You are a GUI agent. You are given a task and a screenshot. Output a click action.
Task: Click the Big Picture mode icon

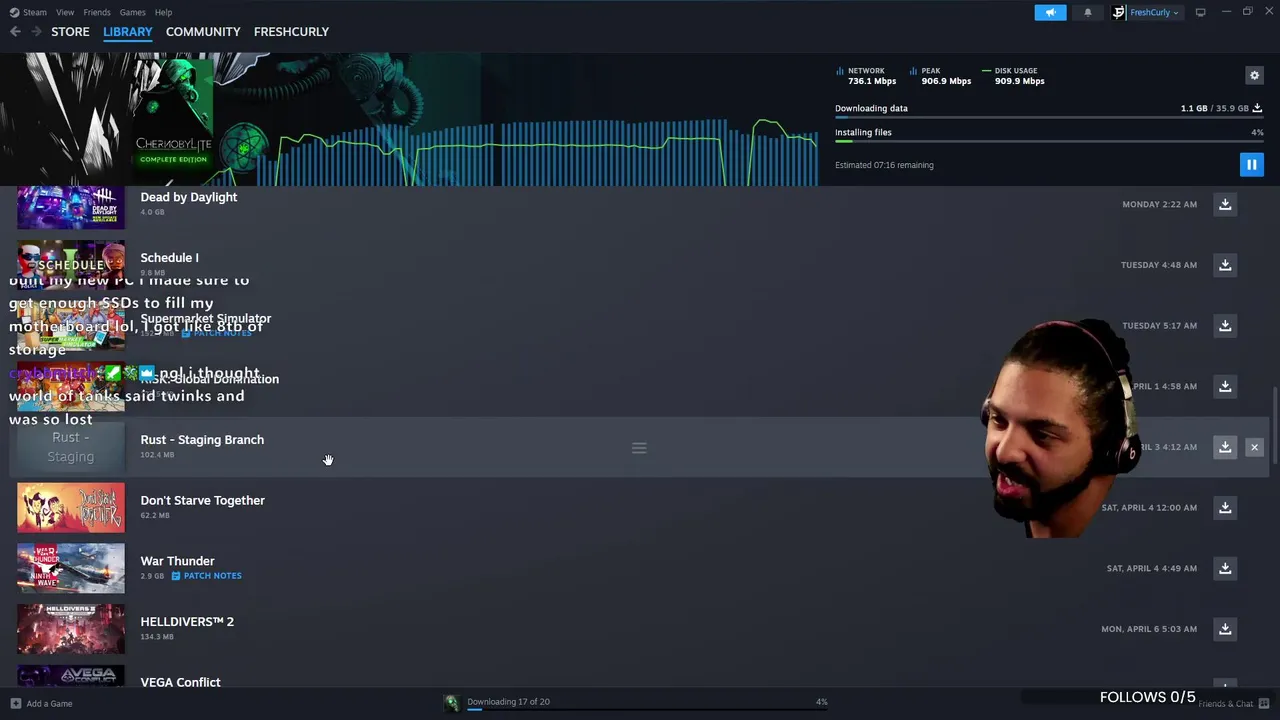coord(1200,12)
